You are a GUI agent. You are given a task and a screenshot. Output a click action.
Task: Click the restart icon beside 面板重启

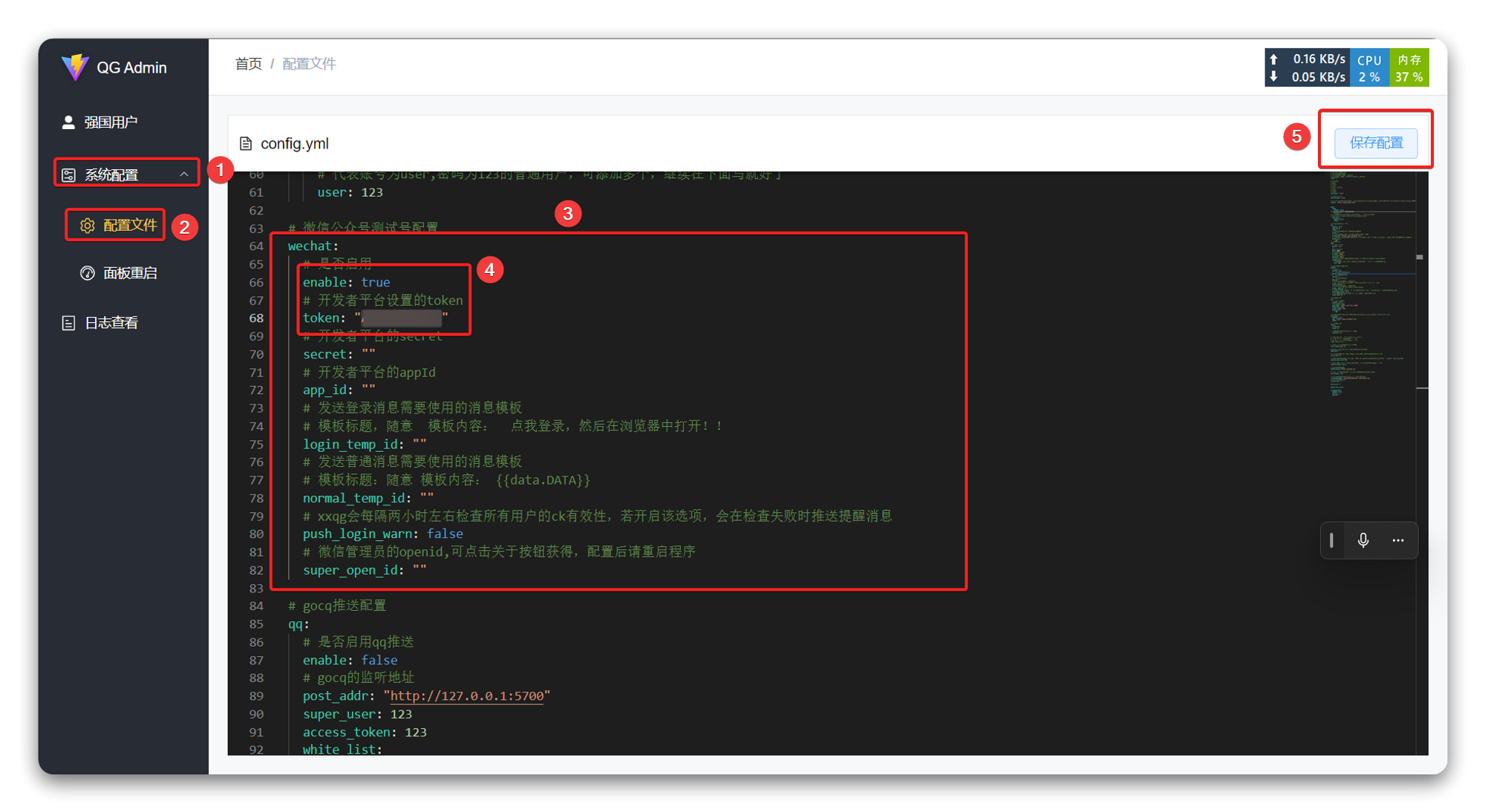click(x=88, y=273)
